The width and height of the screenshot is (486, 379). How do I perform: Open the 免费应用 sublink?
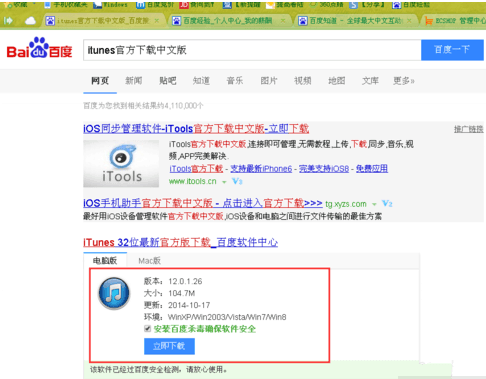coord(372,169)
